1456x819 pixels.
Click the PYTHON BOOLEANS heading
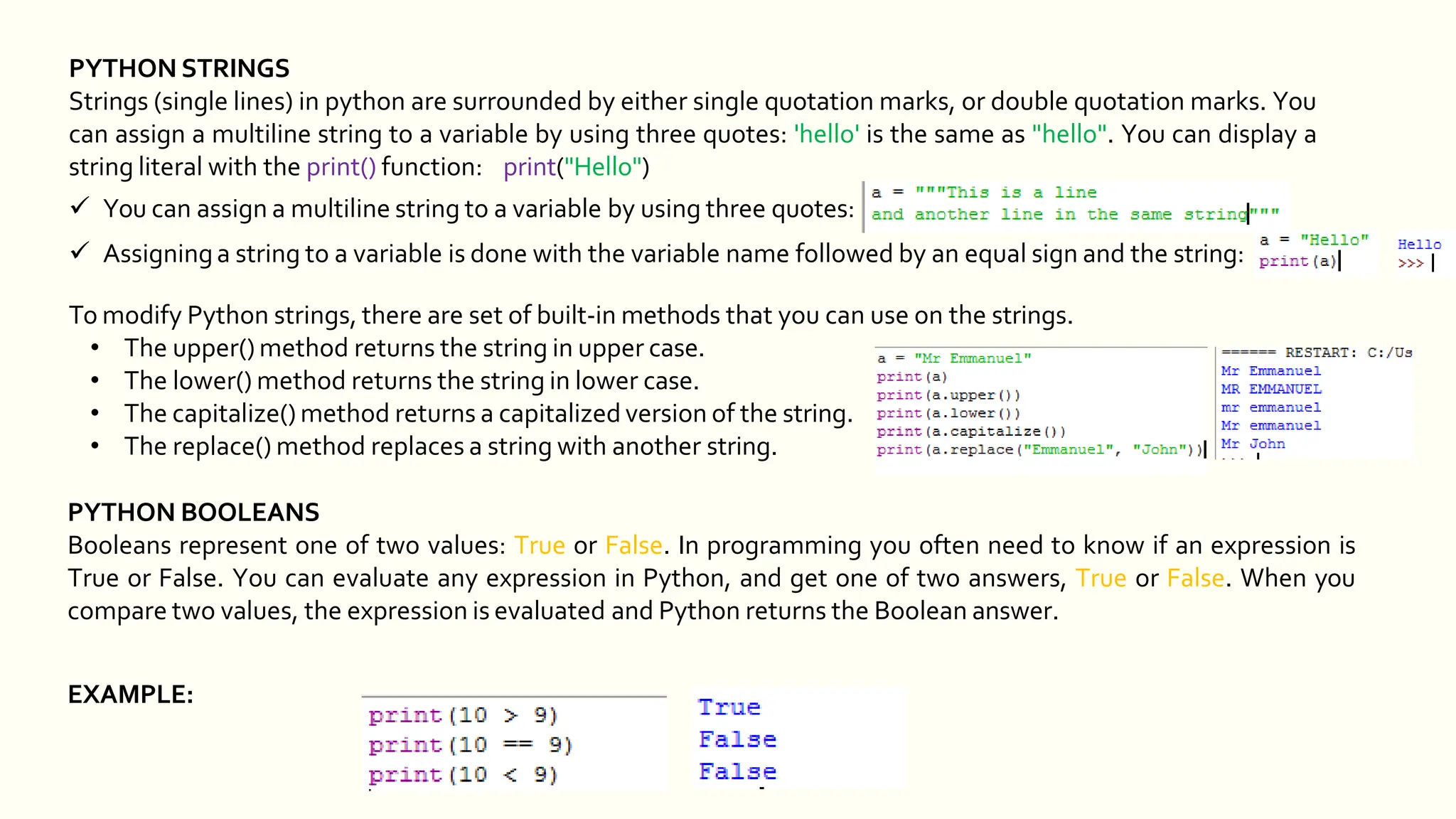(193, 513)
